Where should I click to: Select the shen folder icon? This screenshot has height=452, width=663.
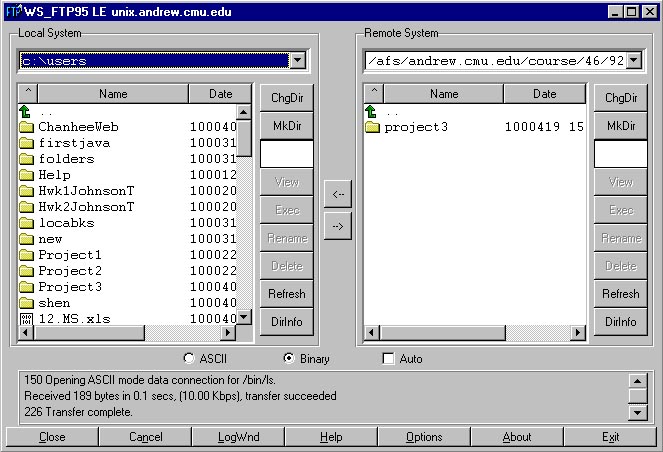(26, 303)
